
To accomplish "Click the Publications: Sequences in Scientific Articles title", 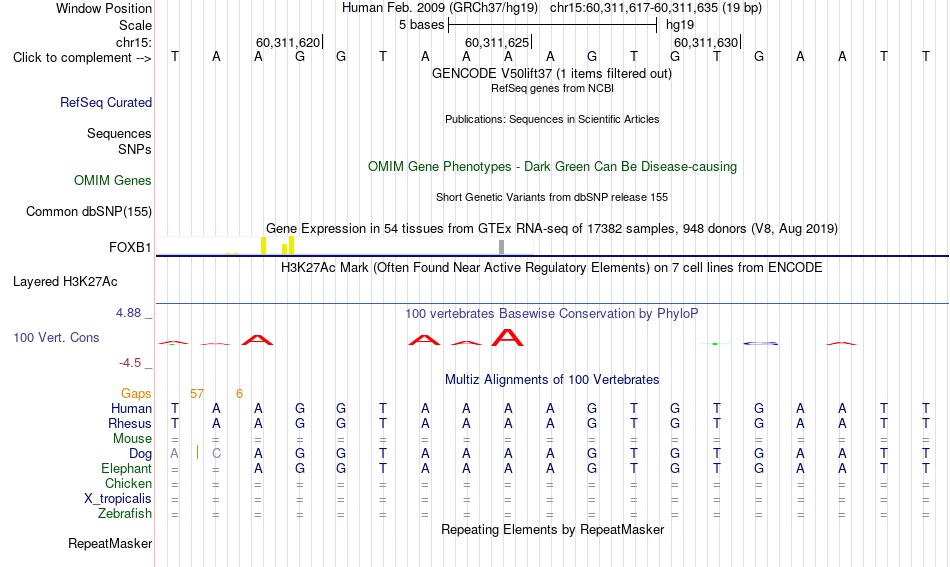I will click(552, 119).
